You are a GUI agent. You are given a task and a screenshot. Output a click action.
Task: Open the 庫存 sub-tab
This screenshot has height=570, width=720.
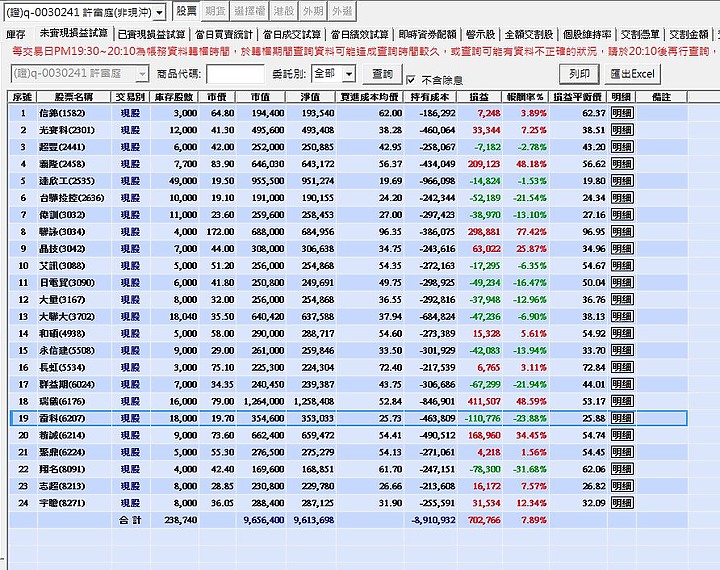coord(16,34)
